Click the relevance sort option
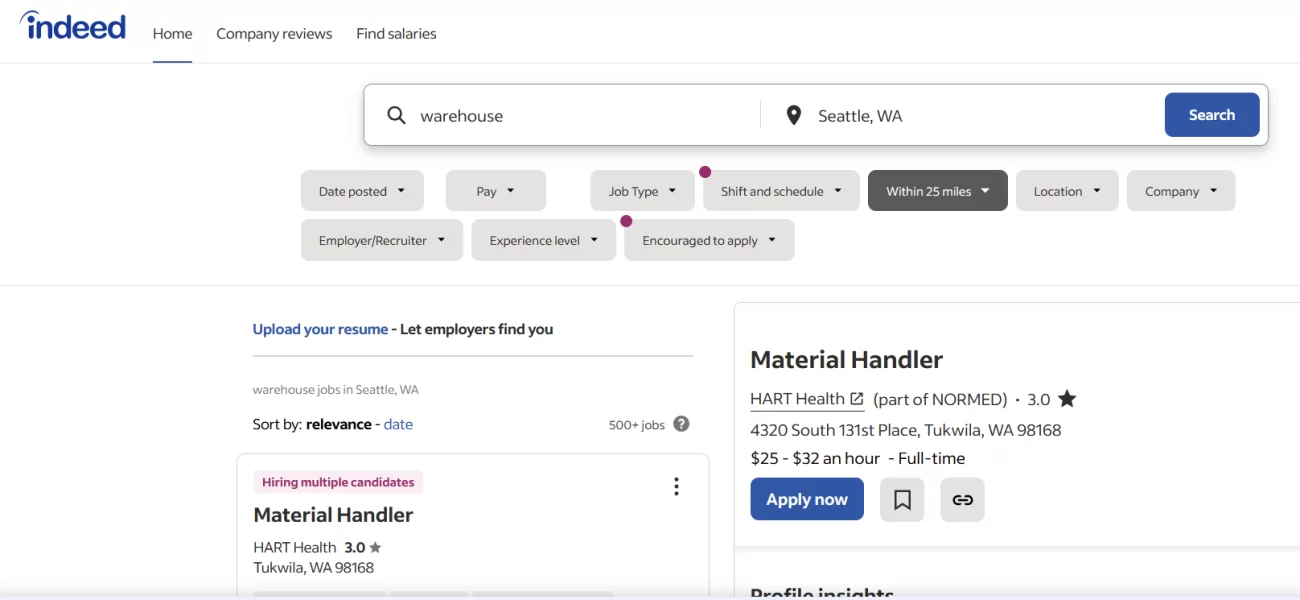The width and height of the screenshot is (1300, 600). click(339, 424)
